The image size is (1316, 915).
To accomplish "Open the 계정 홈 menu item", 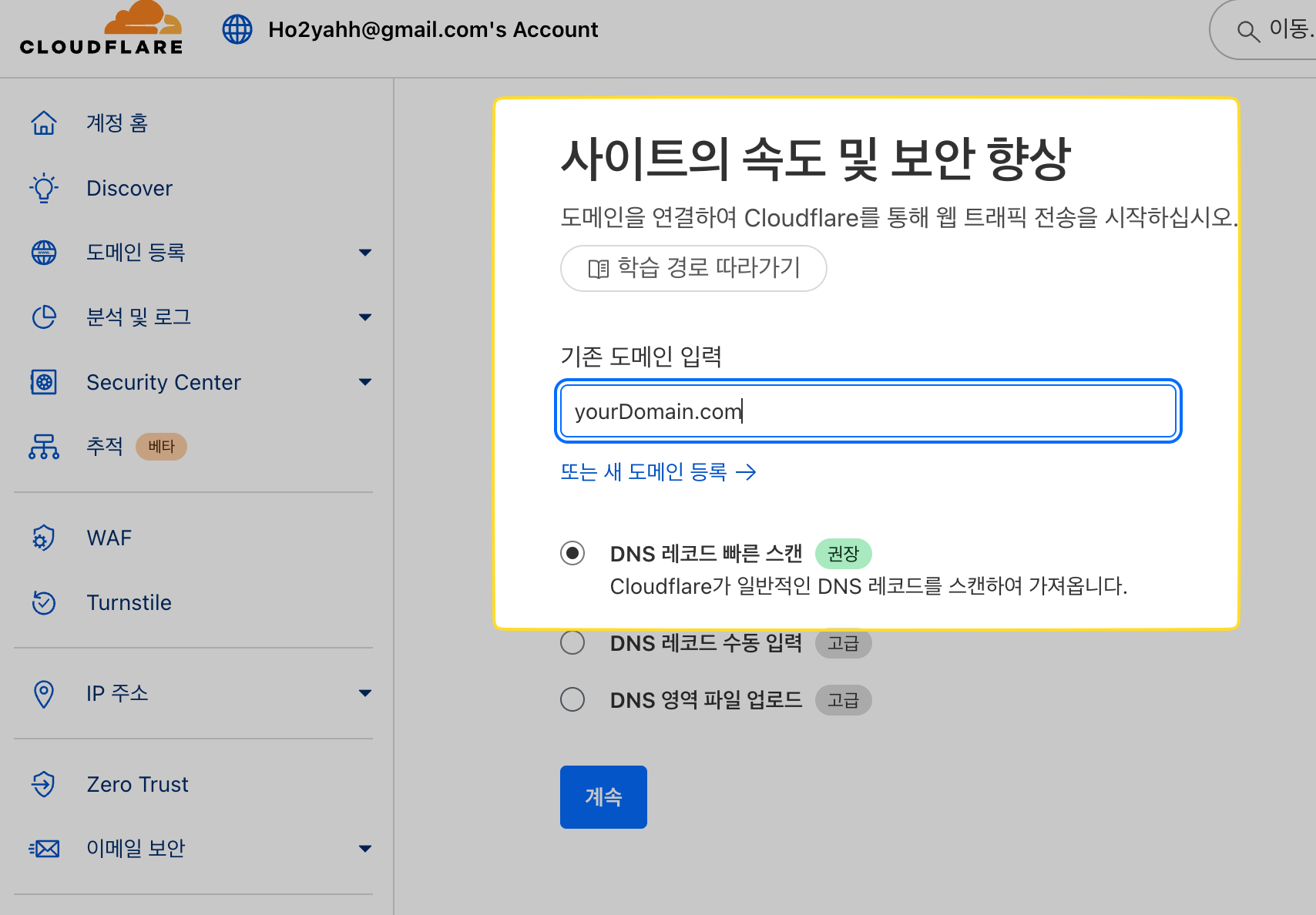I will pyautogui.click(x=117, y=122).
